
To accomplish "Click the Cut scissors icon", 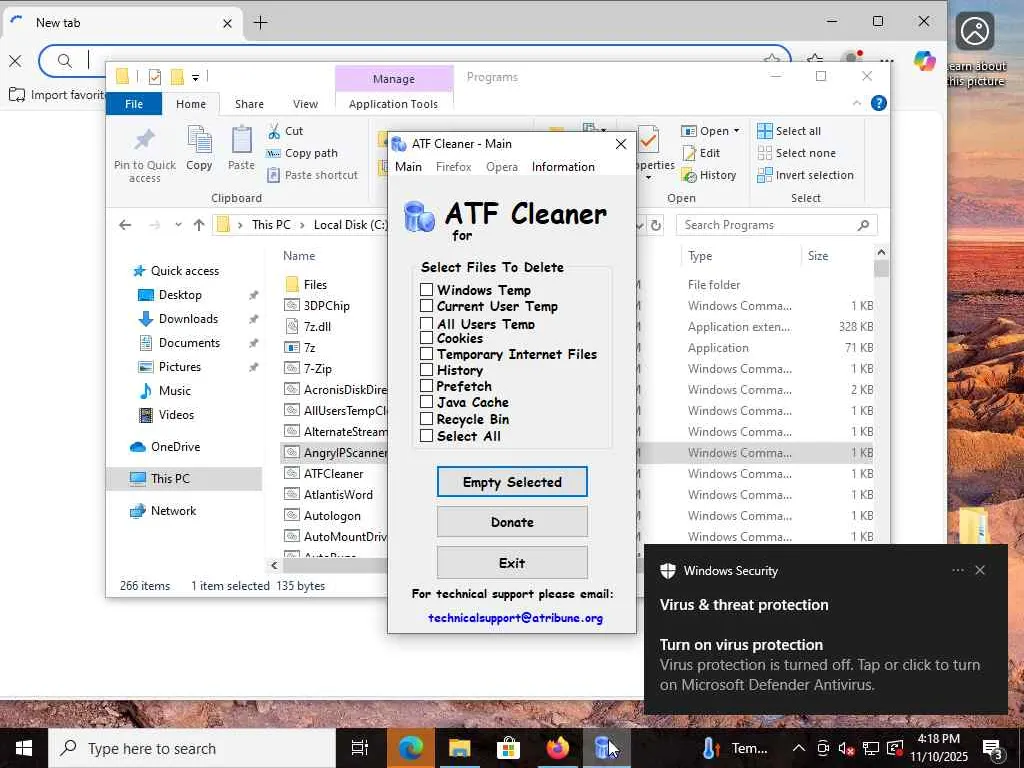I will [x=274, y=131].
